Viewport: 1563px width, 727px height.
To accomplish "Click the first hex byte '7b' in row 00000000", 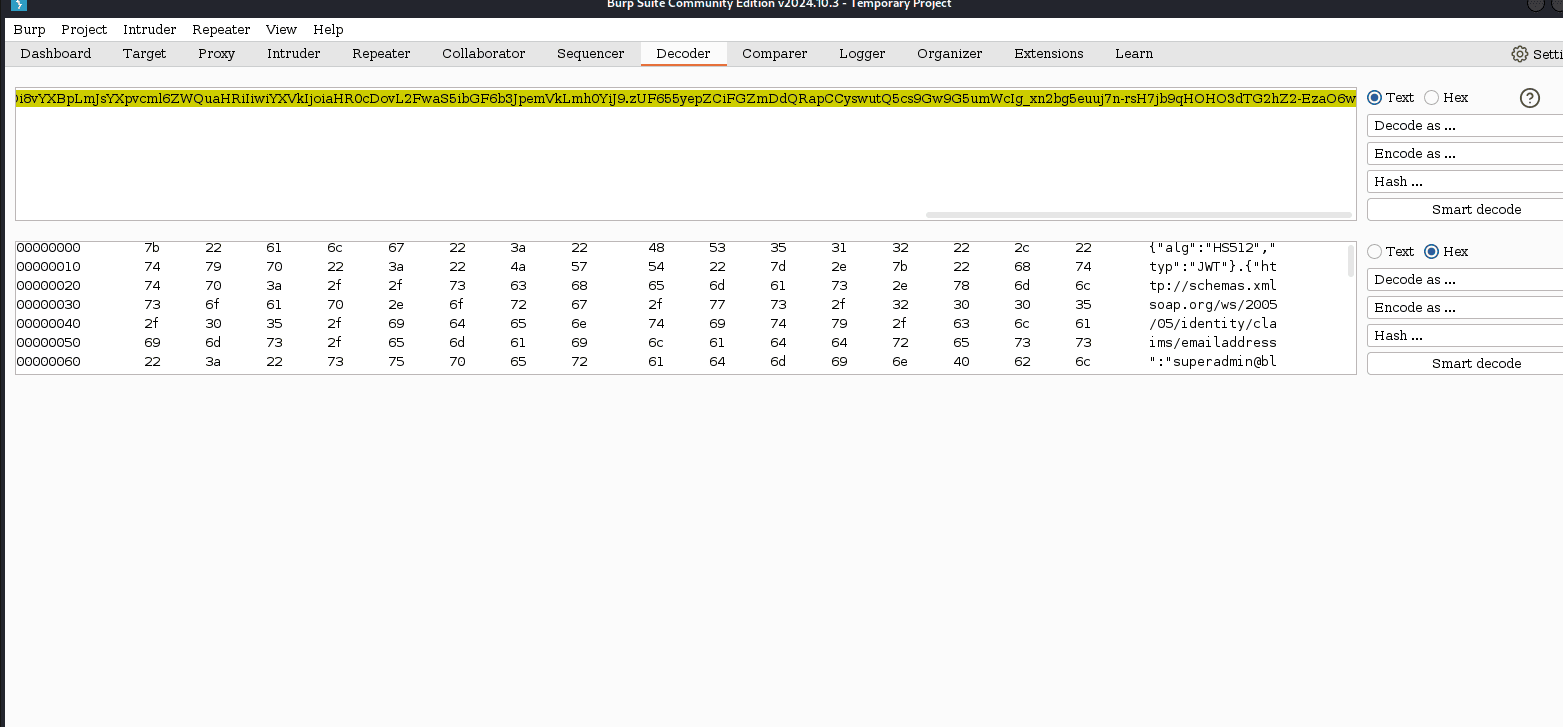I will coord(152,248).
